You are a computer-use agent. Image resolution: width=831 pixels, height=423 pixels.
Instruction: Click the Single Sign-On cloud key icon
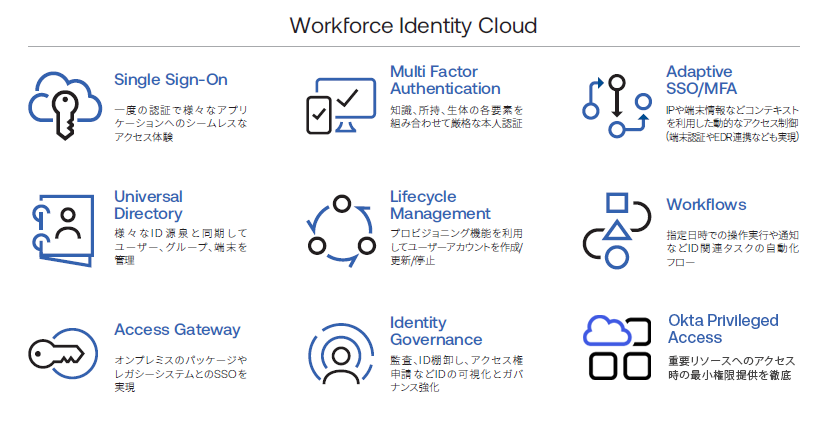(x=64, y=103)
